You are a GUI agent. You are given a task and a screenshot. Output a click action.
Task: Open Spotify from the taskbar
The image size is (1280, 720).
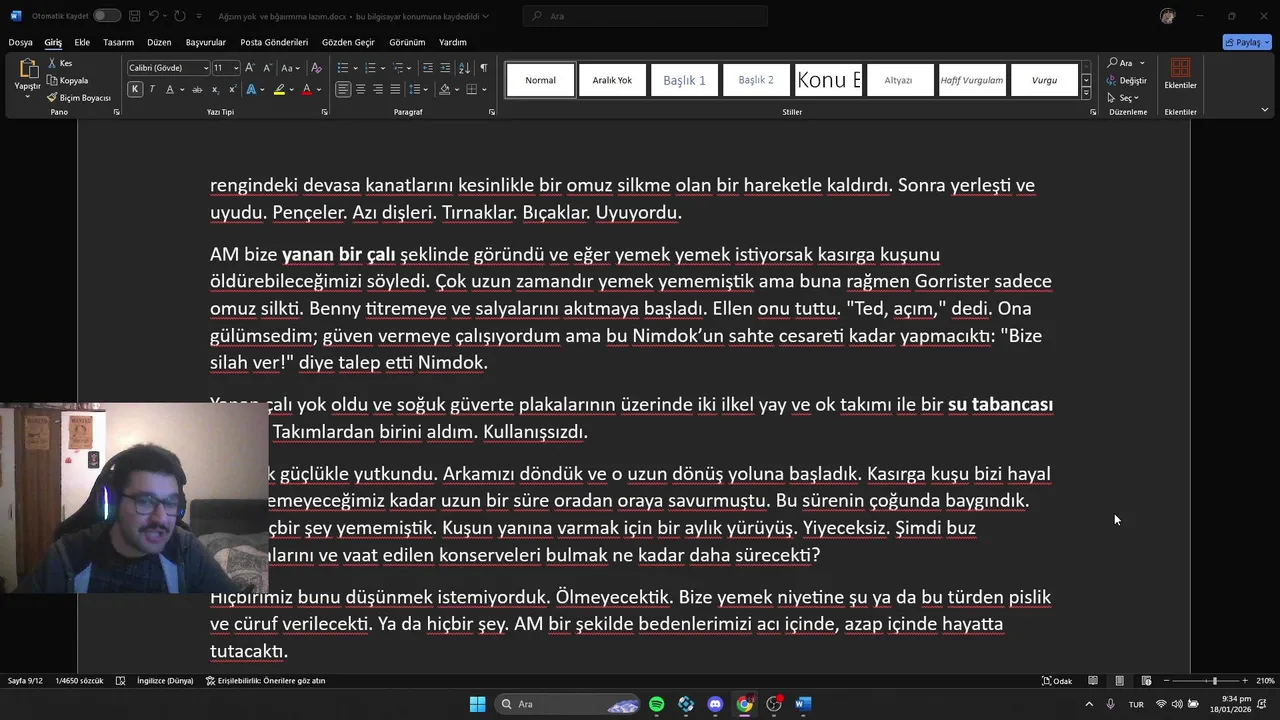coord(656,704)
